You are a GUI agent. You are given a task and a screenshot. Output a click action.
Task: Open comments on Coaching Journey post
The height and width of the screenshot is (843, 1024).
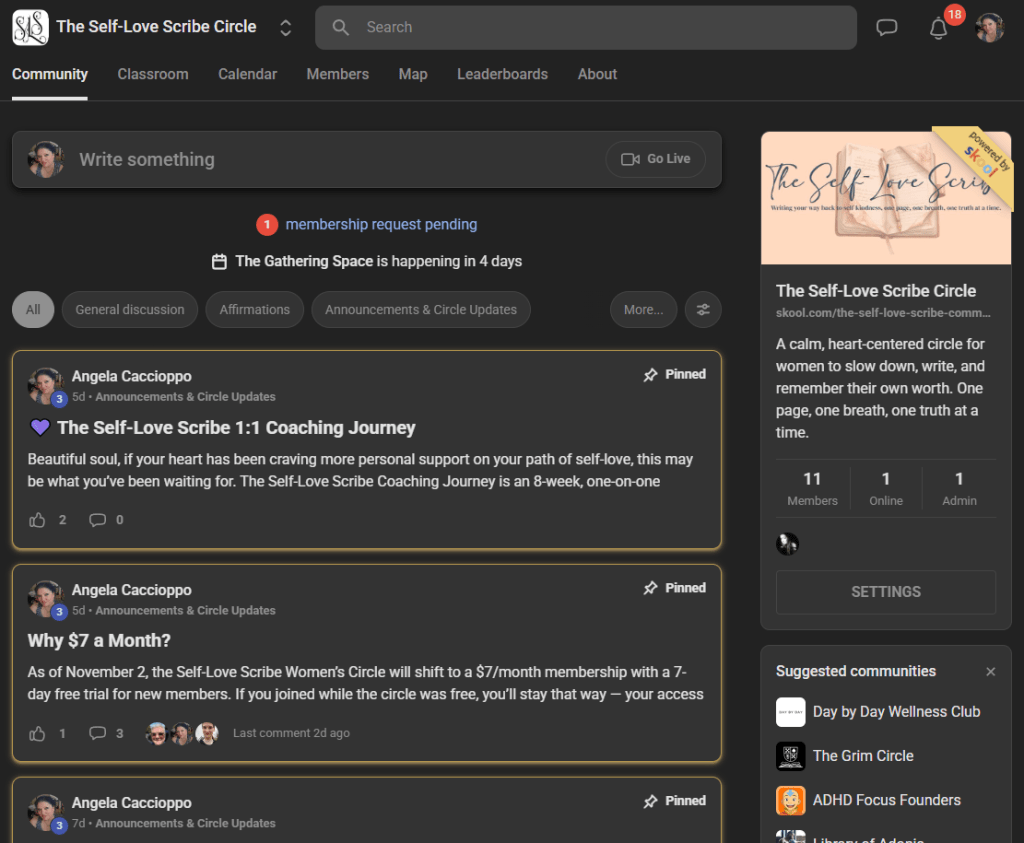[x=98, y=520]
